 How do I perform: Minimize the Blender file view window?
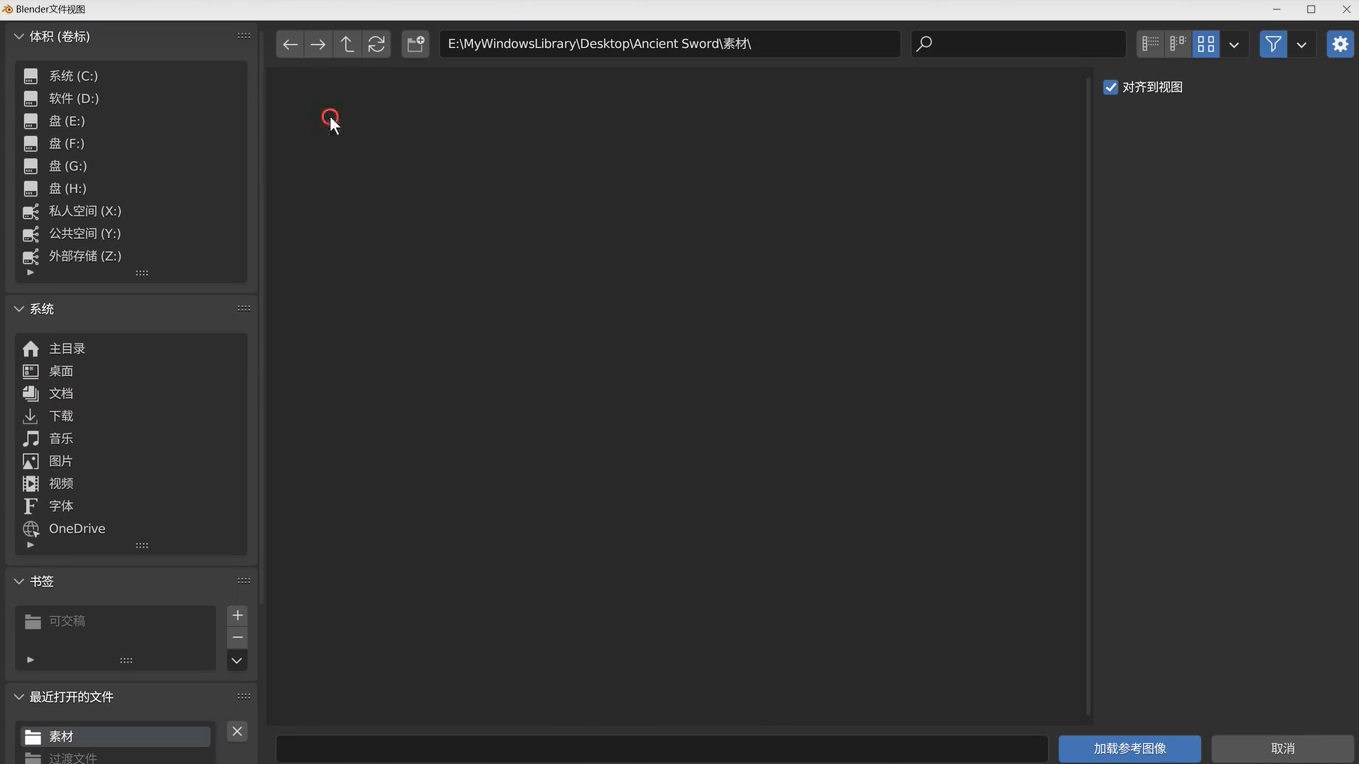click(x=1276, y=9)
